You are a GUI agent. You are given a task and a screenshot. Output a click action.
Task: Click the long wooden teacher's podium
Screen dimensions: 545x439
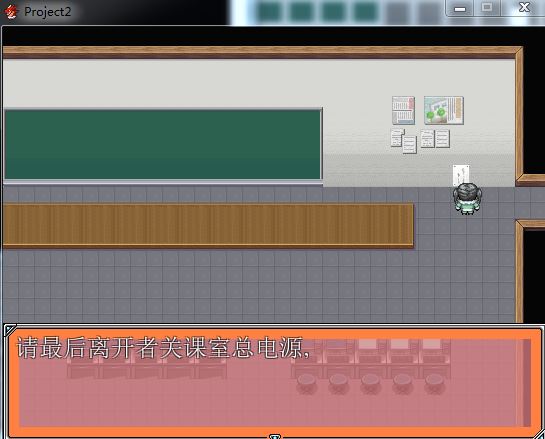tap(208, 226)
